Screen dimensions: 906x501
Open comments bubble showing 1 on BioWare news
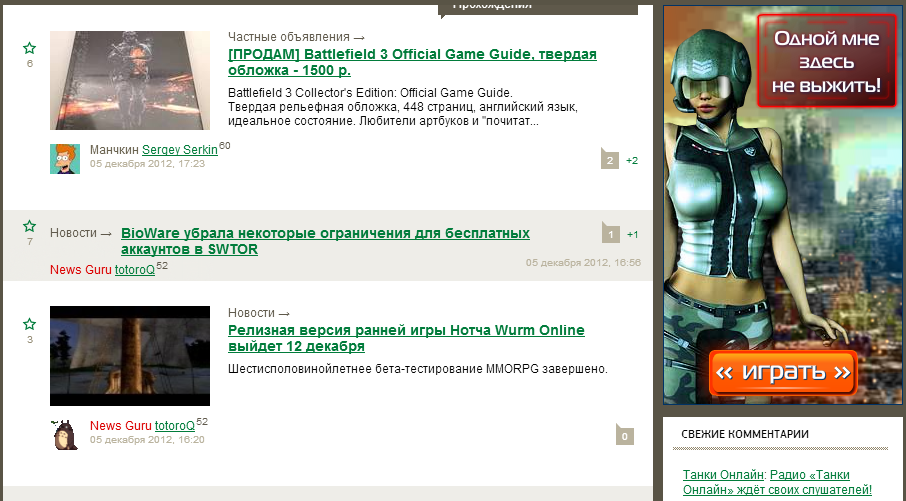tap(611, 233)
